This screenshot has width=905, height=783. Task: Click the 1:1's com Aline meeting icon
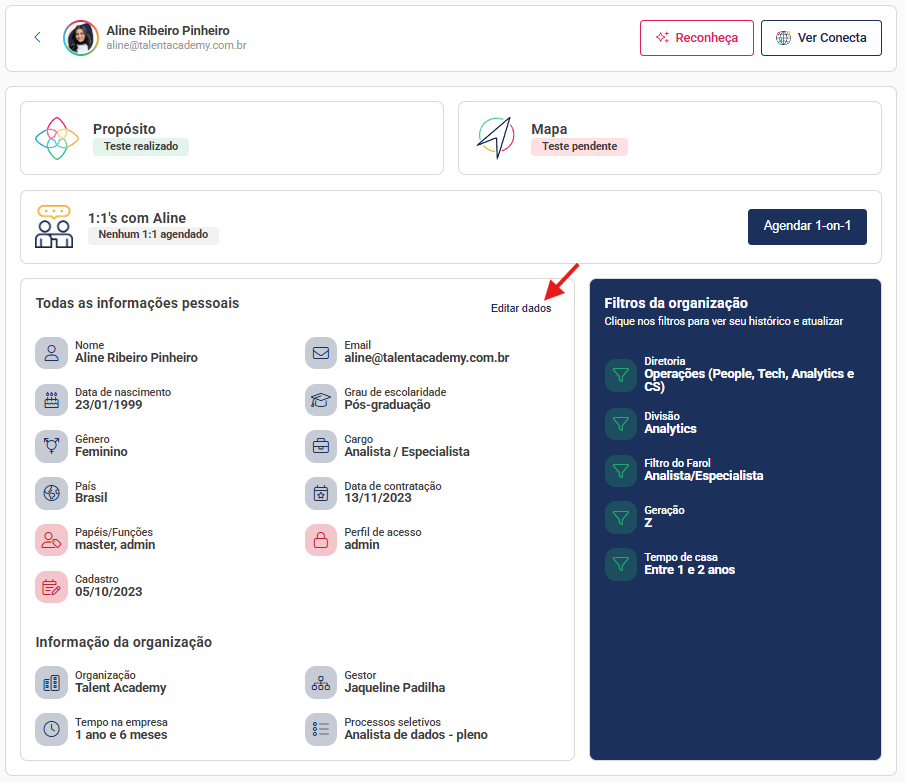pyautogui.click(x=54, y=227)
